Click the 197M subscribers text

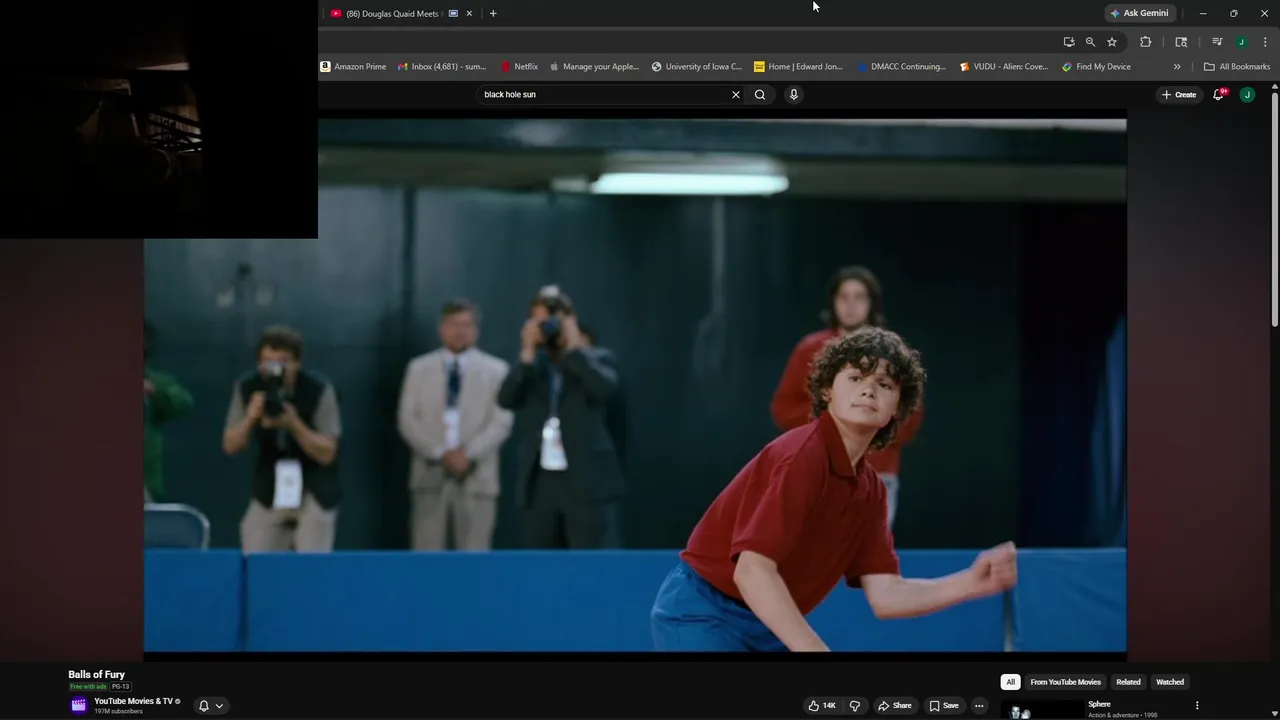pos(118,711)
